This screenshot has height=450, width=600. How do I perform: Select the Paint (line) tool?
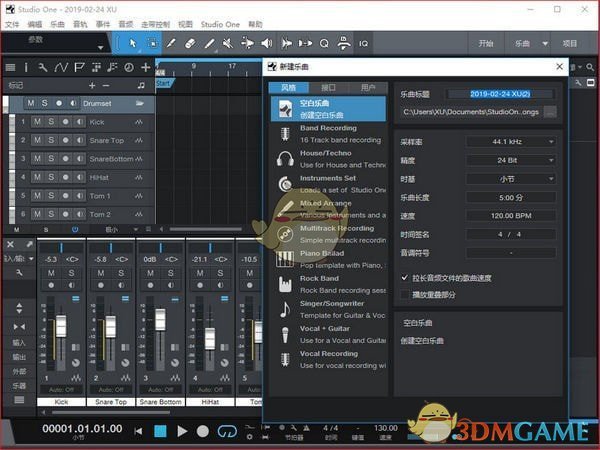pyautogui.click(x=209, y=43)
